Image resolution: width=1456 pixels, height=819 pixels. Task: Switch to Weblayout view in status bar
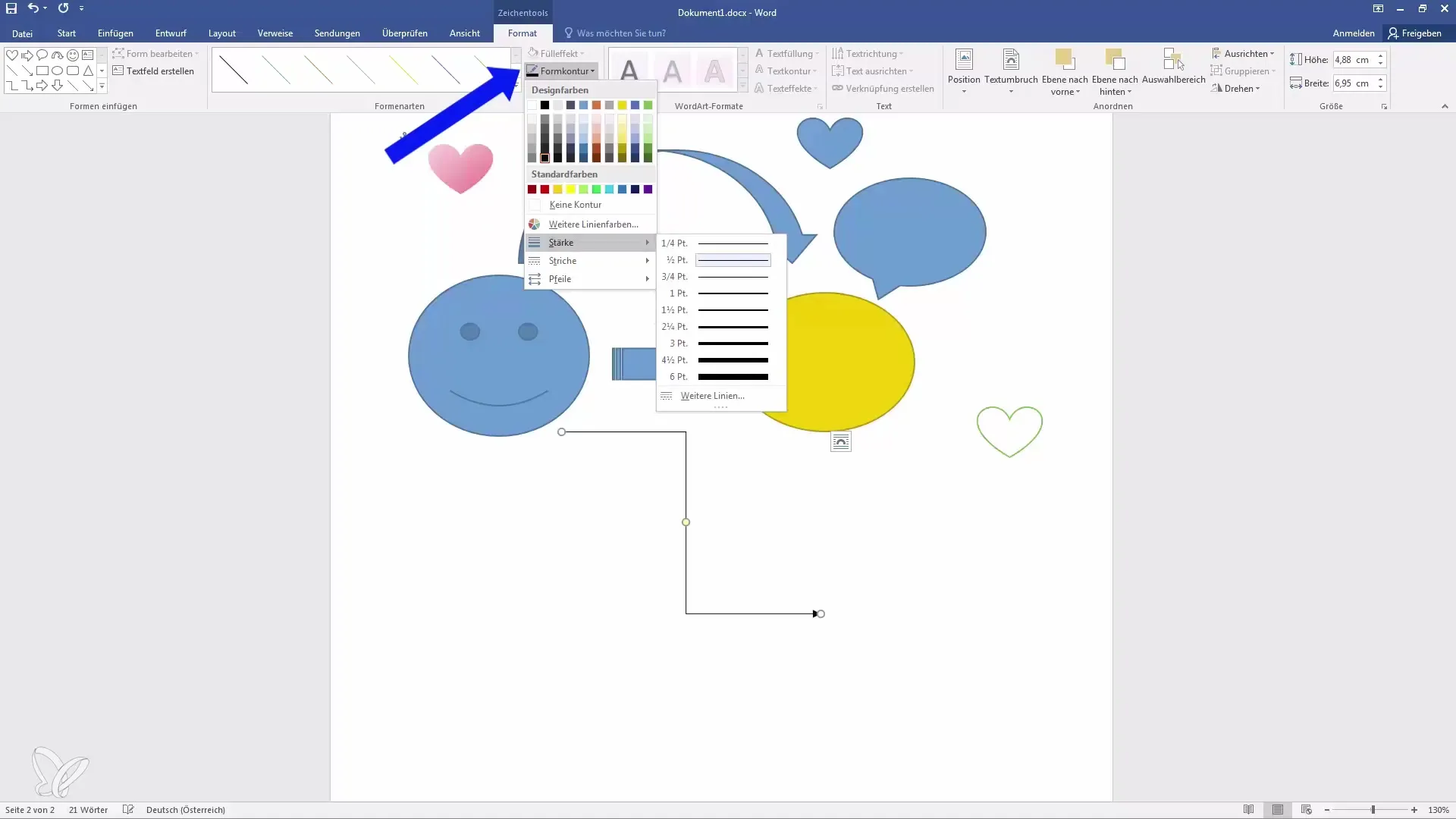1307,810
